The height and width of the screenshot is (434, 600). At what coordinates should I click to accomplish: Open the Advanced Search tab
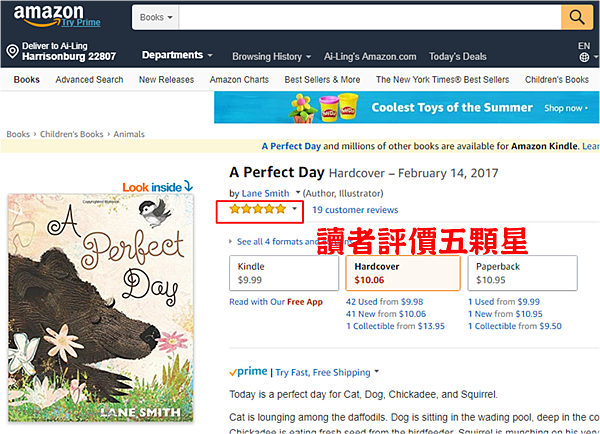pyautogui.click(x=89, y=80)
